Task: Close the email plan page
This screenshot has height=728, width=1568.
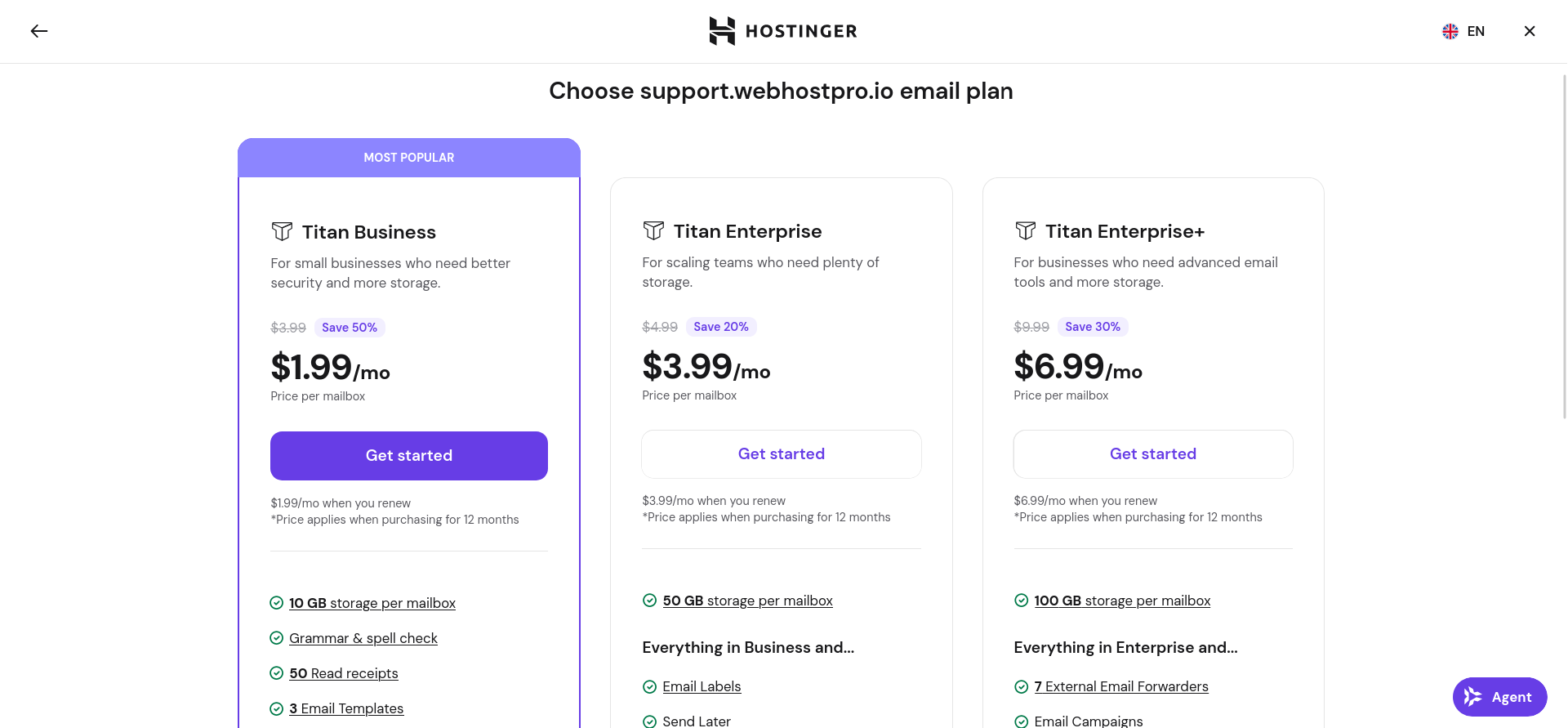Action: [x=1530, y=31]
